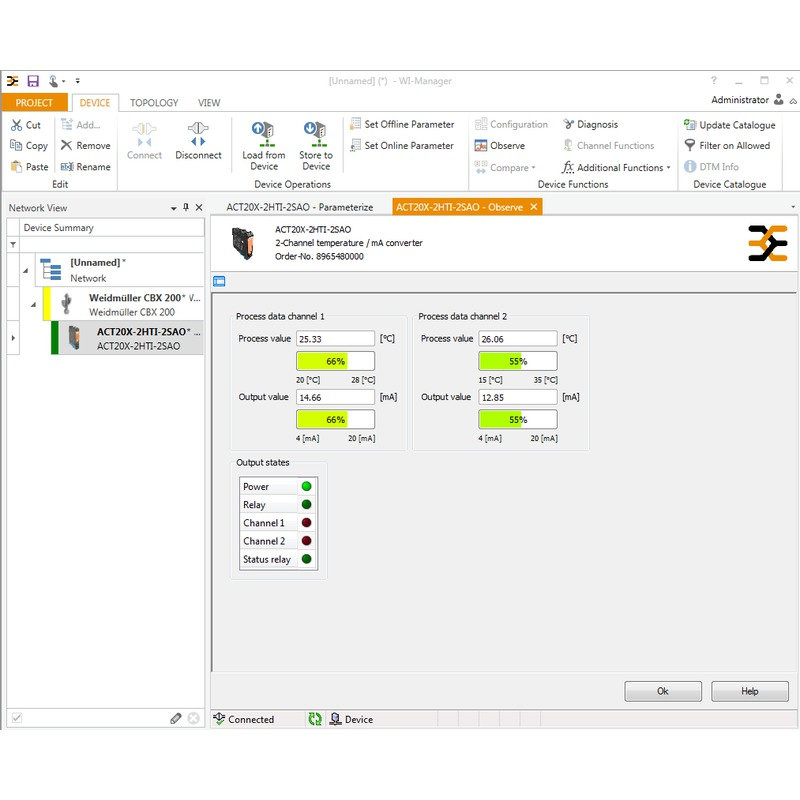Image resolution: width=800 pixels, height=800 pixels.
Task: Select the Weidmüller CBX 200 tree item
Action: point(123,305)
